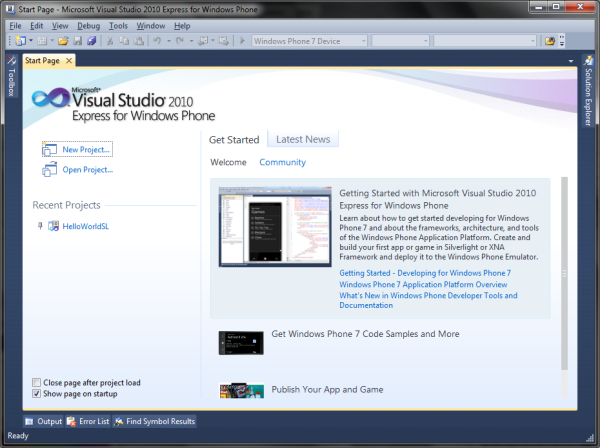This screenshot has height=448, width=600.
Task: Click Get Windows Phone 7 Code Samples heading
Action: point(365,334)
